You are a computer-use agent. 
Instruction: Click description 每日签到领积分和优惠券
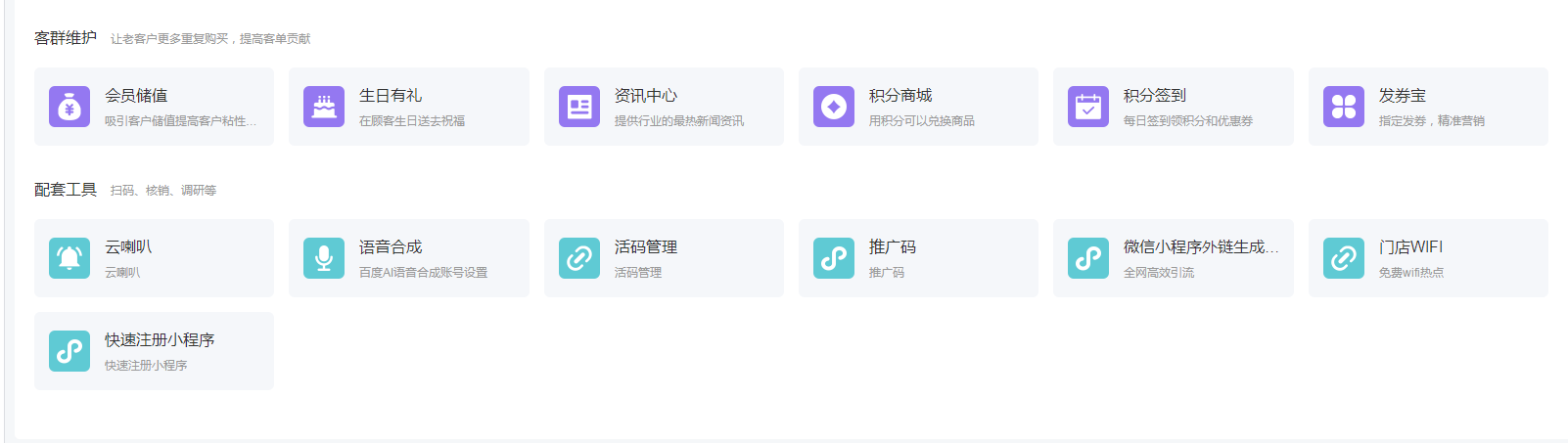click(1188, 121)
